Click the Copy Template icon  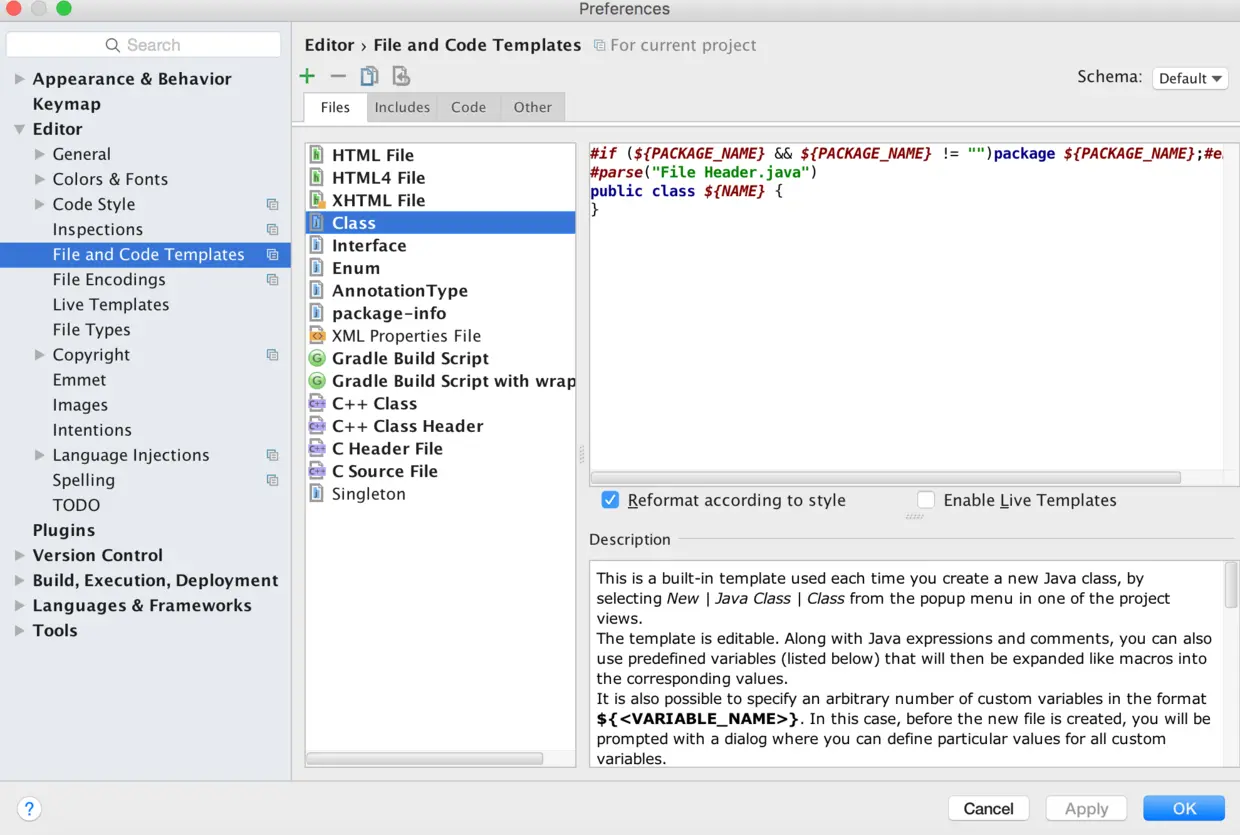(369, 76)
